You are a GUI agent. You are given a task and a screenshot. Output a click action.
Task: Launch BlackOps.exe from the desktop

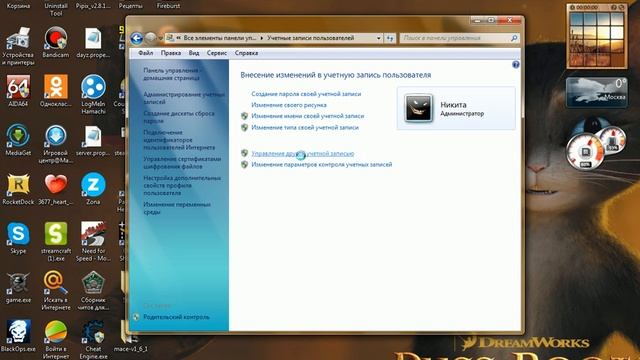click(18, 336)
